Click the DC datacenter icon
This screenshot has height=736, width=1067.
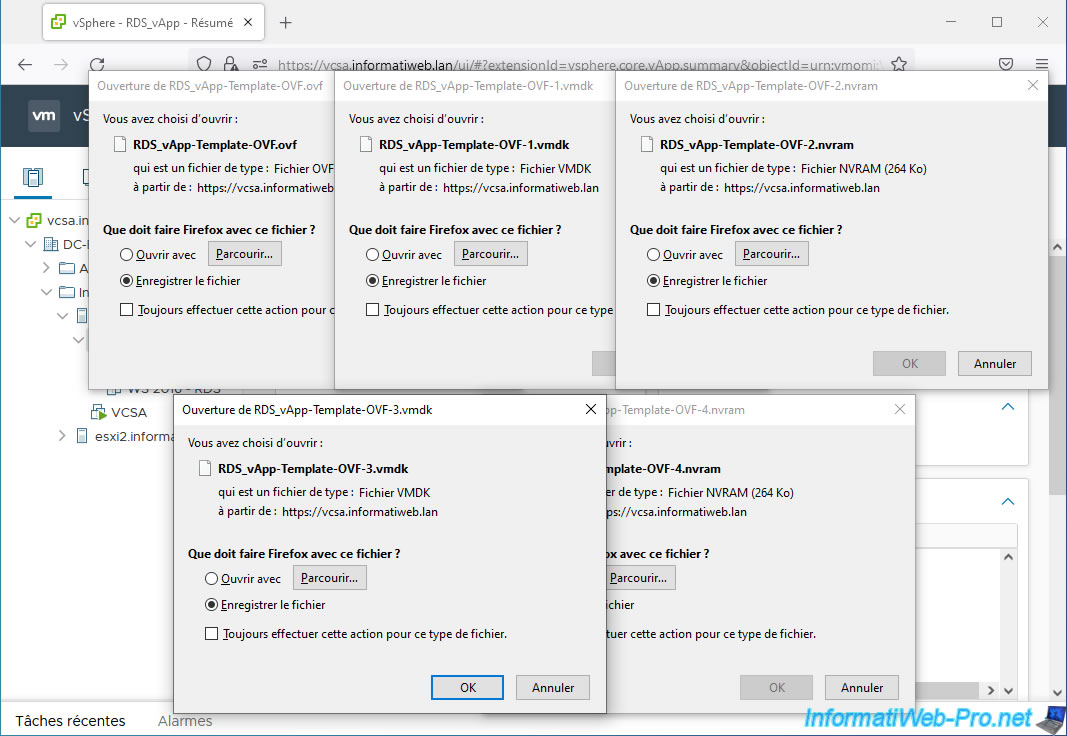[x=50, y=244]
